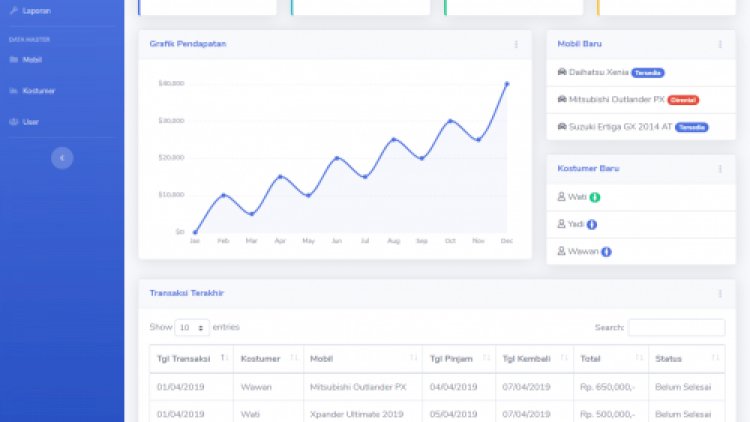Screen dimensions: 750x422
Task: Click the icon next to User
Action: (14, 122)
